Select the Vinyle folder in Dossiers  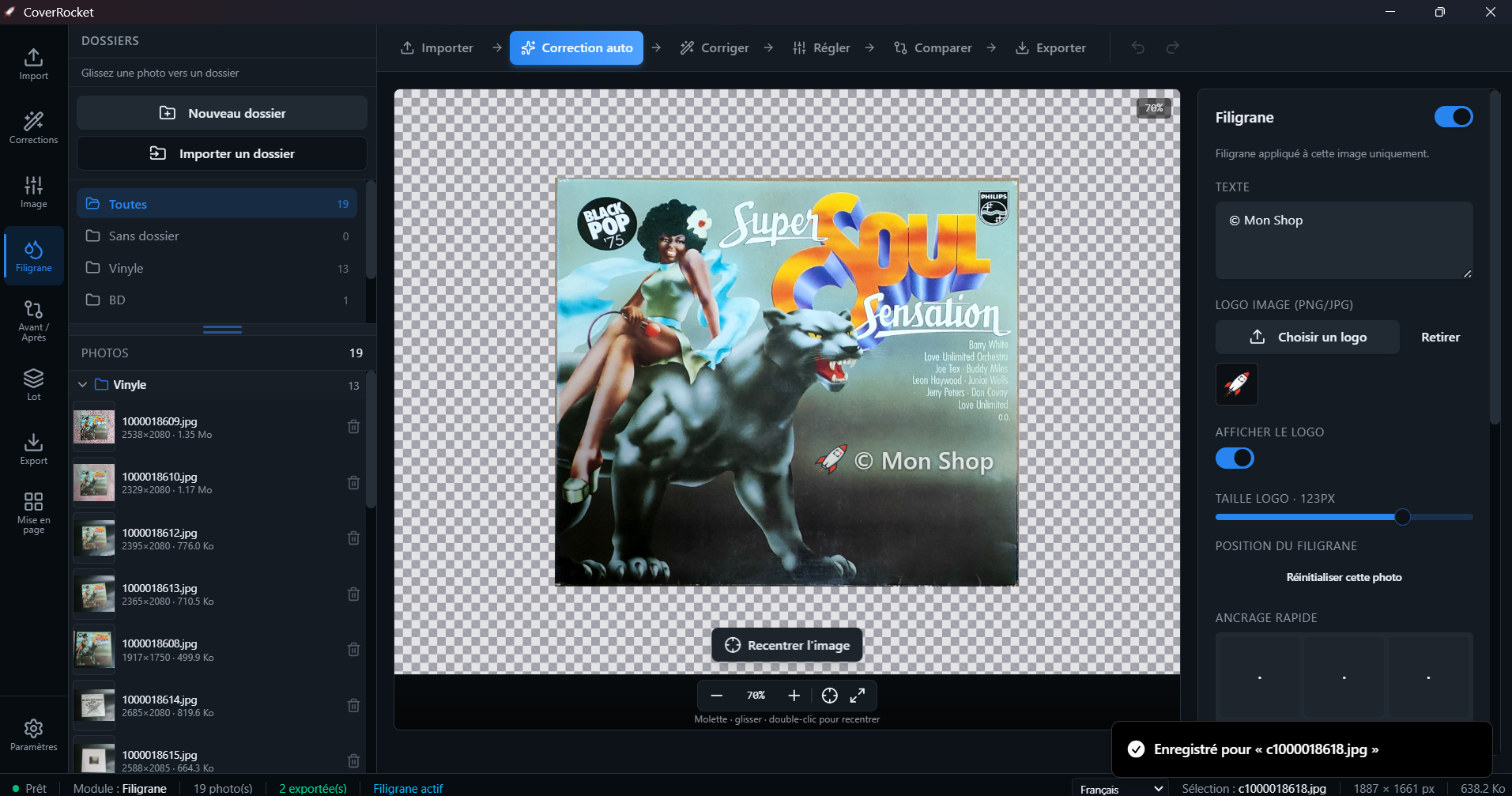[x=217, y=268]
